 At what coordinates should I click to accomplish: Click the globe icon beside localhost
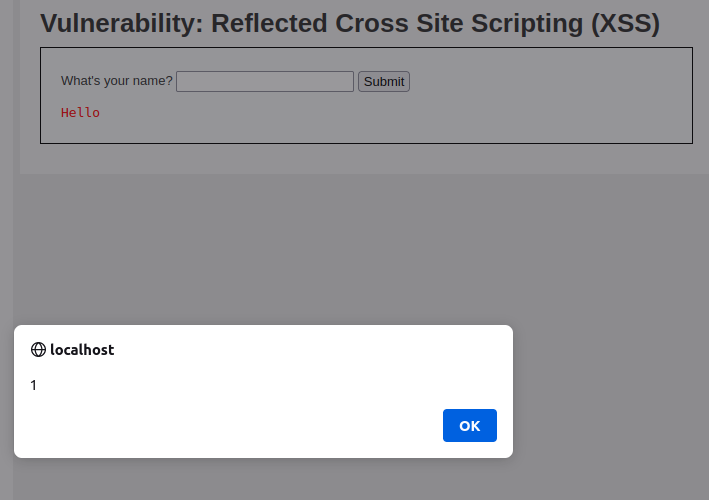coord(38,349)
